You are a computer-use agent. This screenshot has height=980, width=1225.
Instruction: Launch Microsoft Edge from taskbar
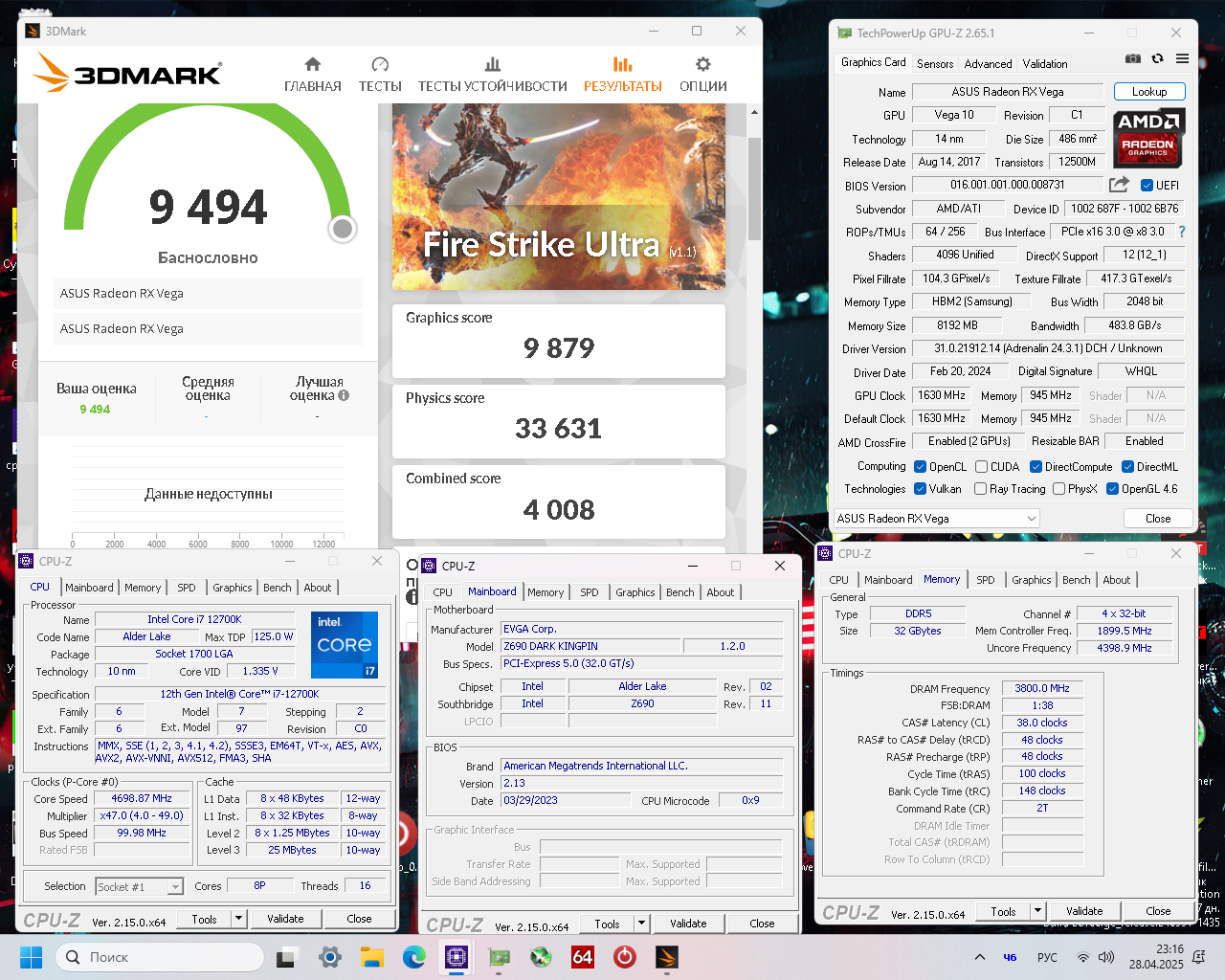pos(414,957)
